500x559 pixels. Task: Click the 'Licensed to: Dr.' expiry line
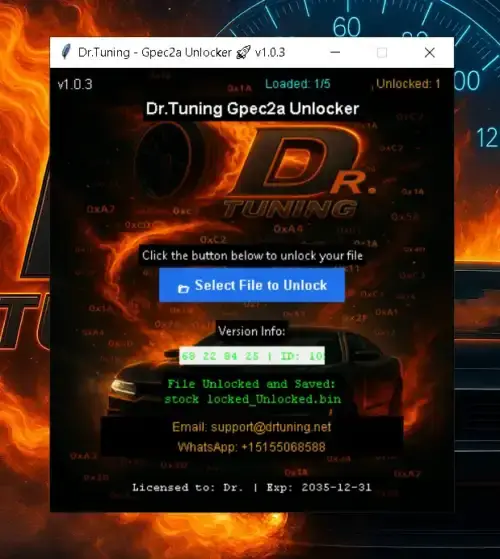coord(252,487)
